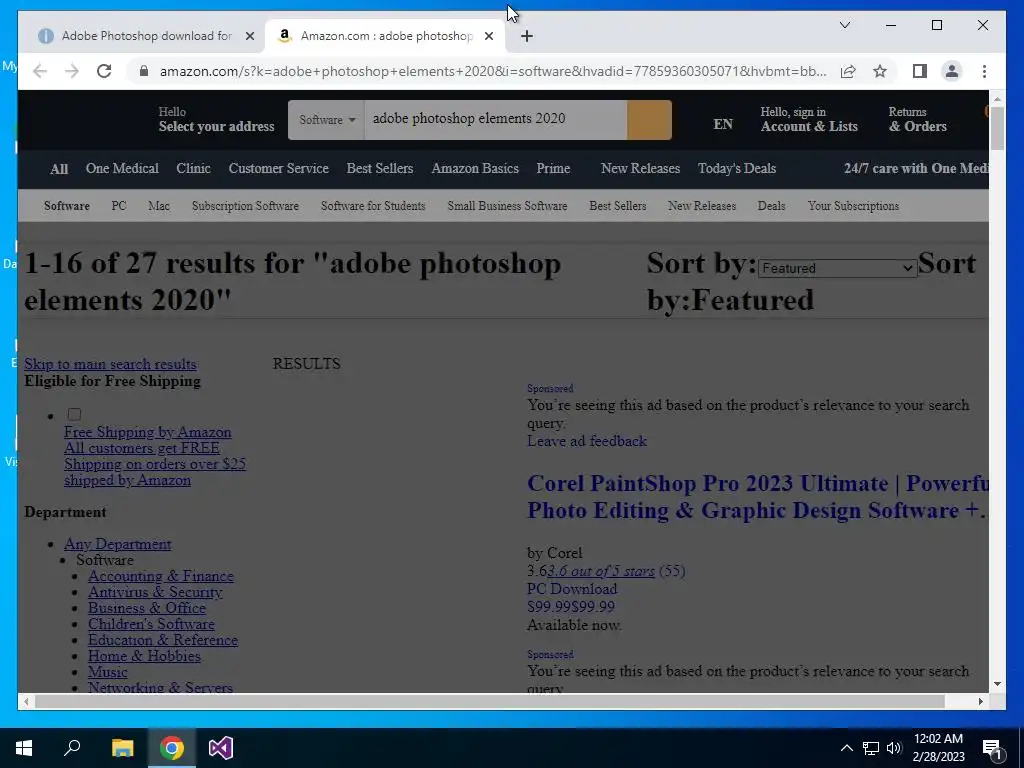Select PC in the software subnav

[119, 206]
